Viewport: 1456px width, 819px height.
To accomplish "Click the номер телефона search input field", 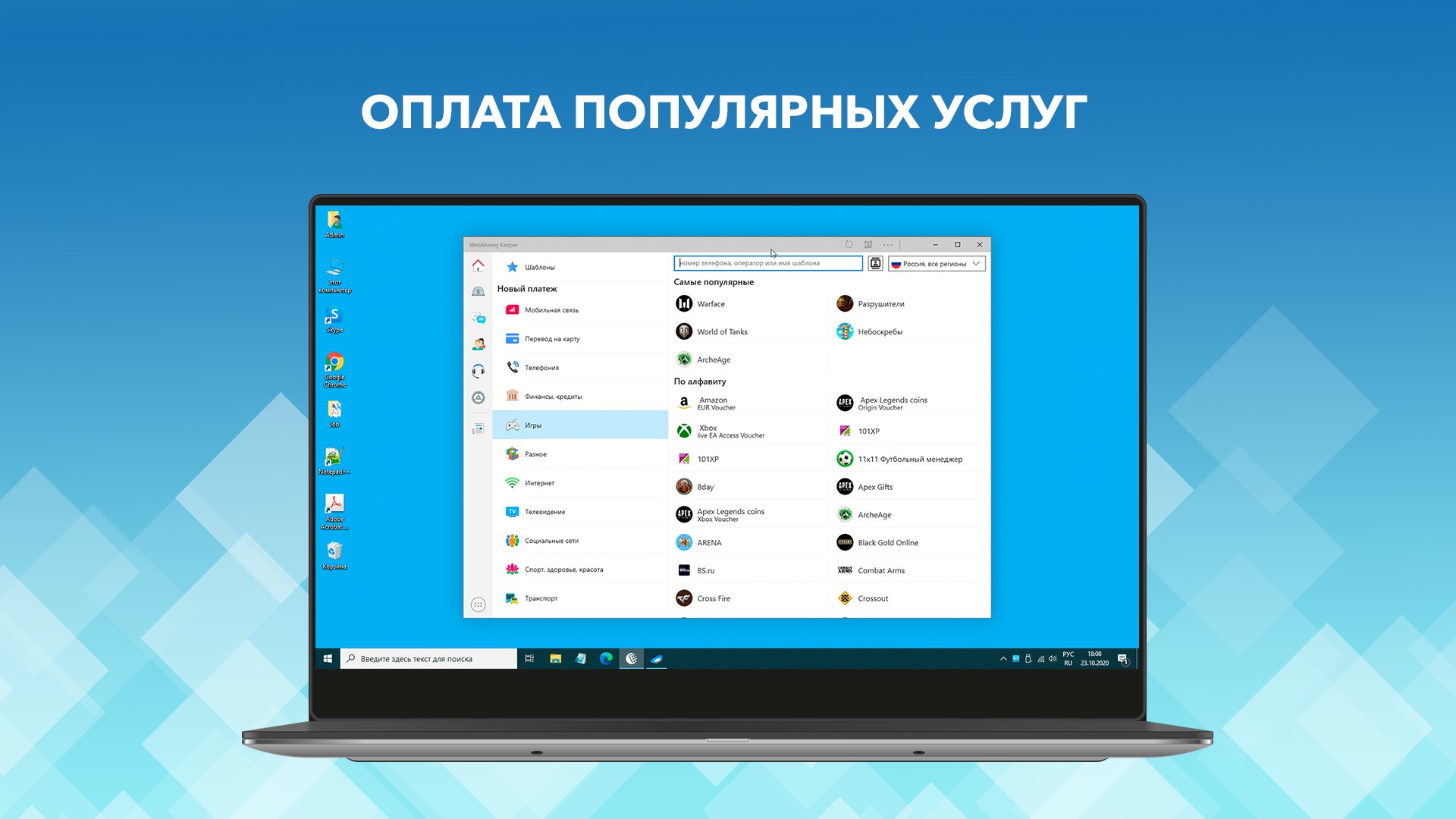I will click(x=768, y=263).
